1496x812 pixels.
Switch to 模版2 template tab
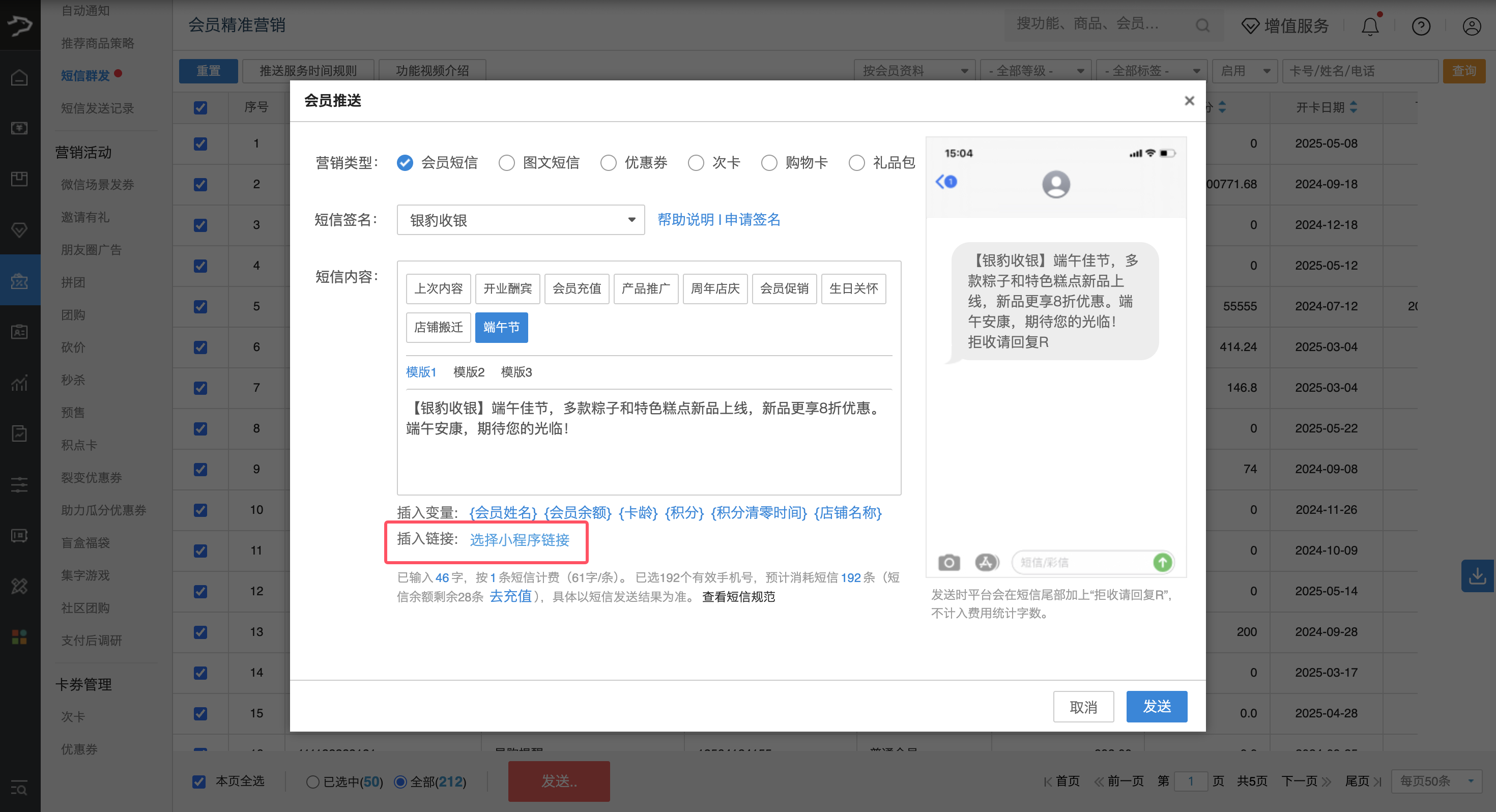(468, 372)
